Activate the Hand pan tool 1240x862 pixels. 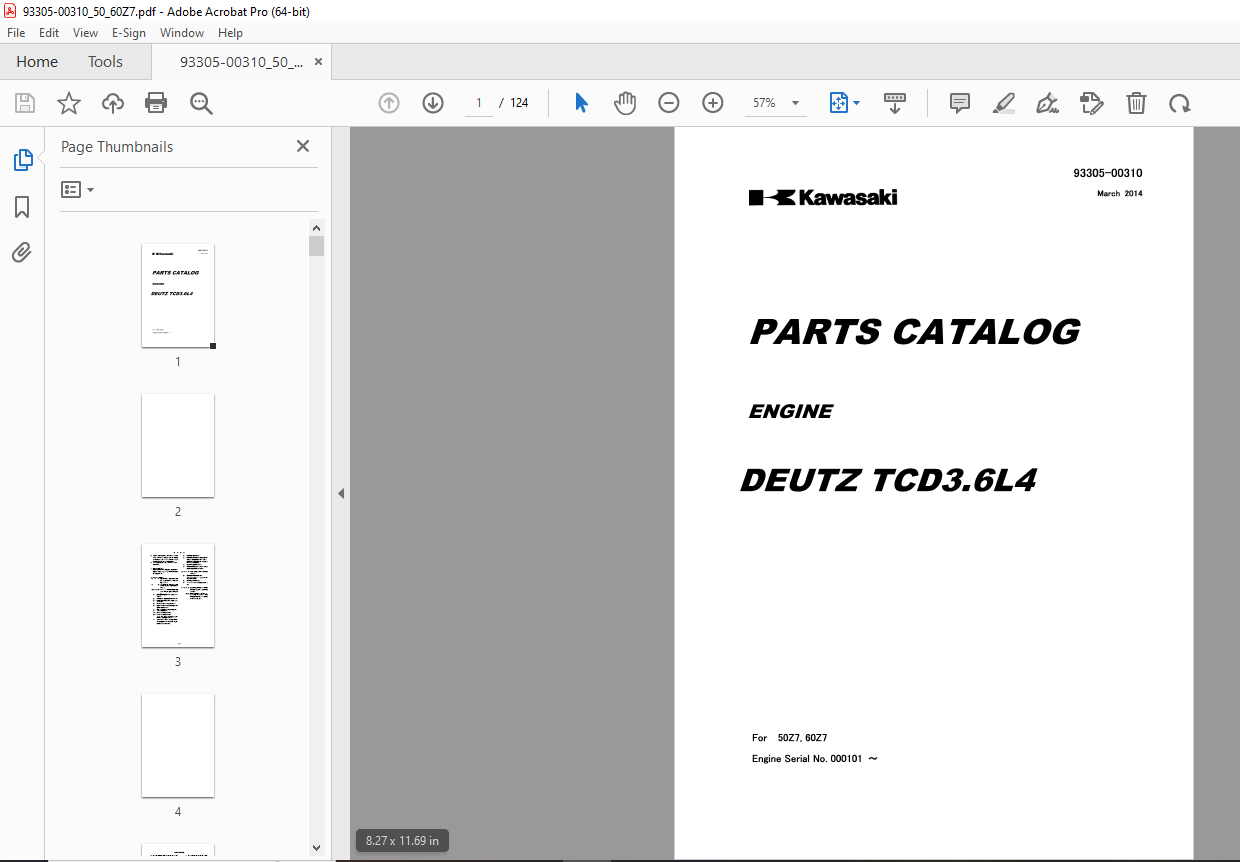(x=625, y=103)
